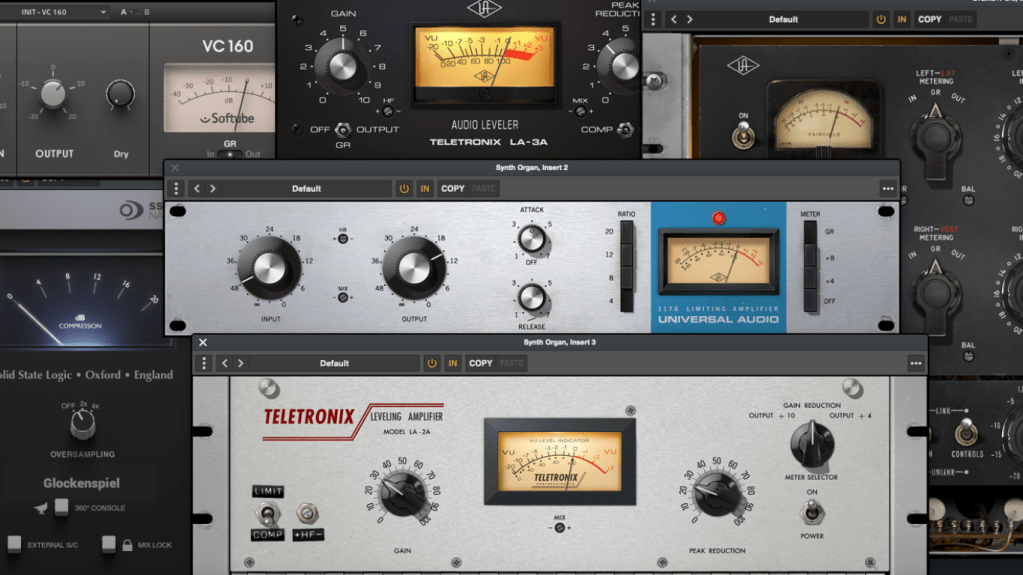1023x575 pixels.
Task: Open the vertical dots menu on the LA-2A header
Action: point(204,363)
